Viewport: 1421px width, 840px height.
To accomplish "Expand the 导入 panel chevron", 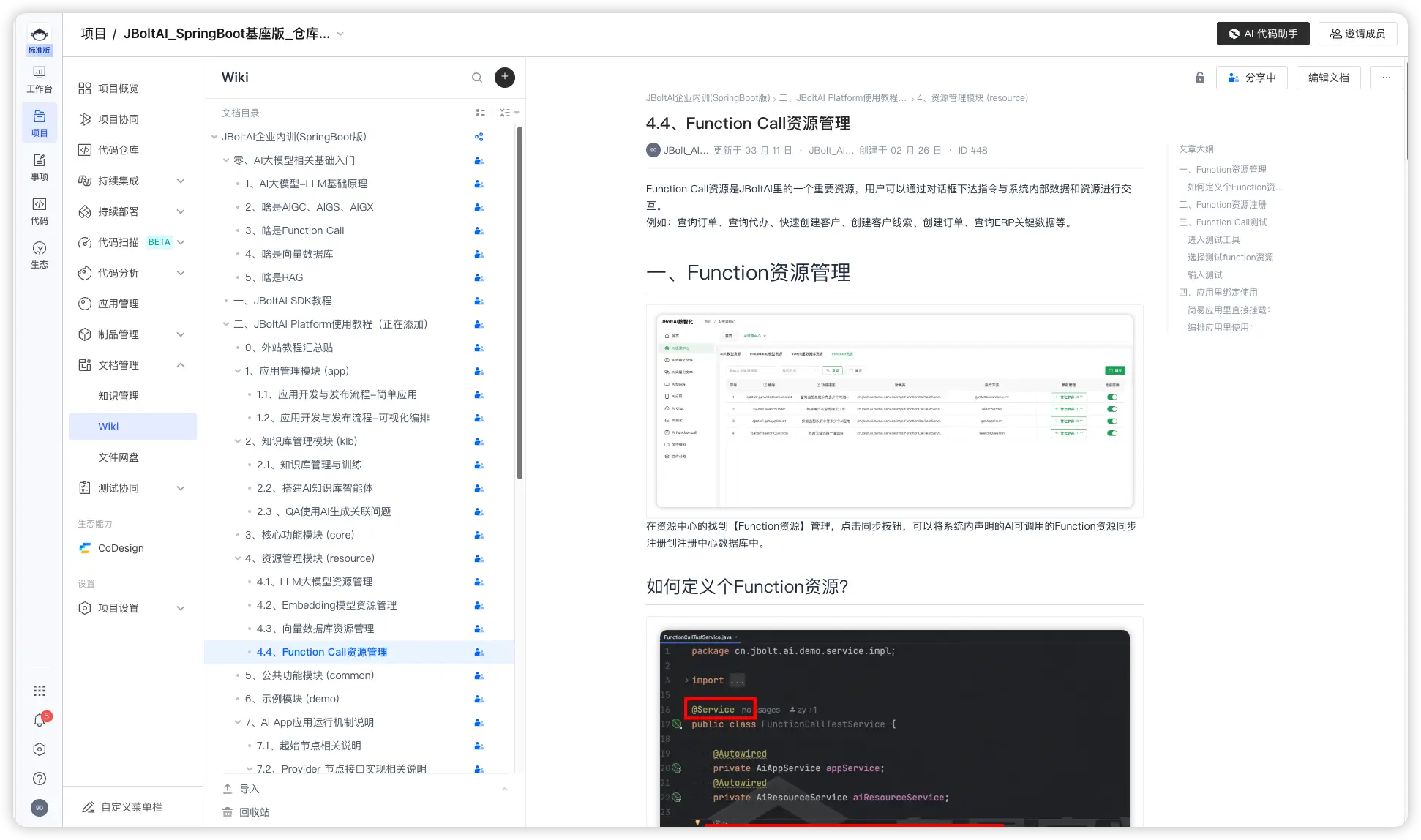I will click(504, 789).
